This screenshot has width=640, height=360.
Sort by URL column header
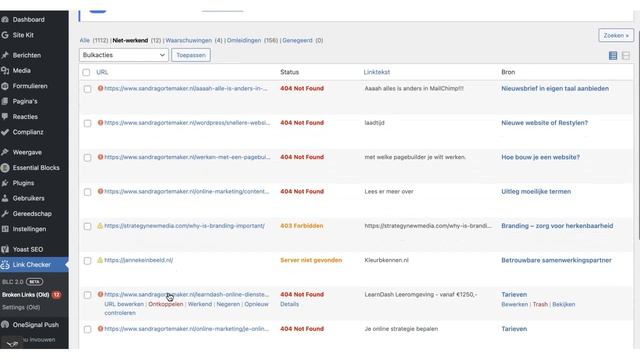pos(102,72)
